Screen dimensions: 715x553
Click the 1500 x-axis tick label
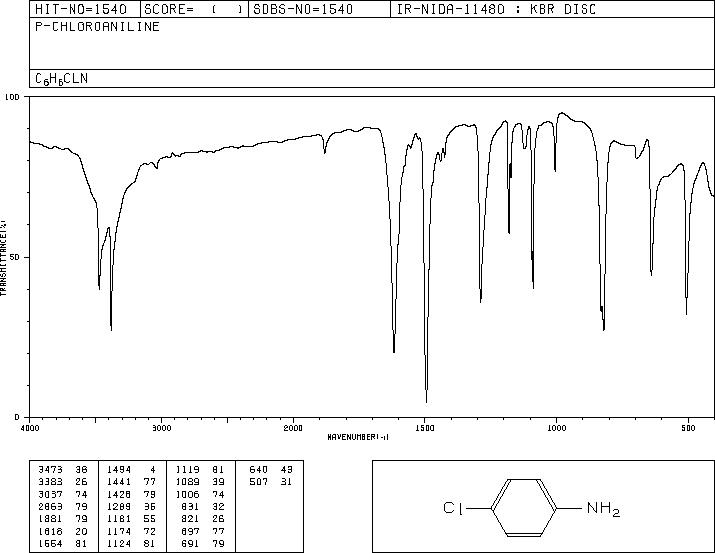425,428
